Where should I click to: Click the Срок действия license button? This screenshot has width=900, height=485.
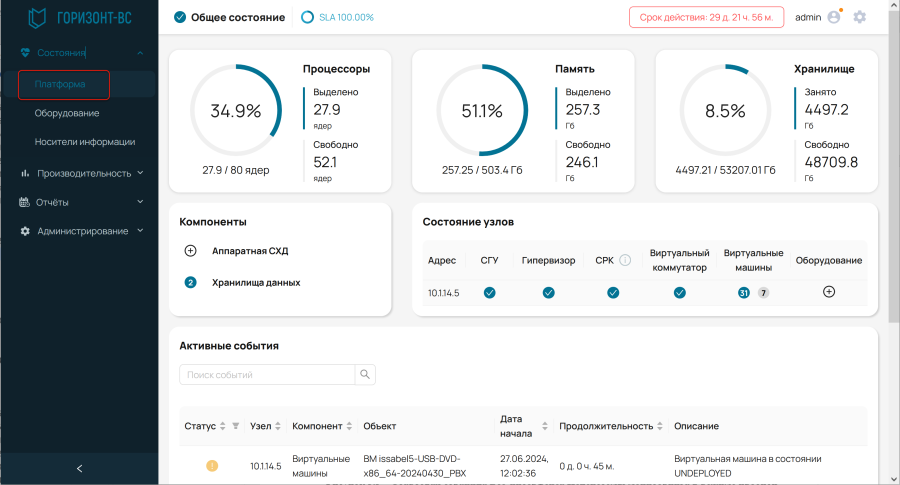pos(707,17)
